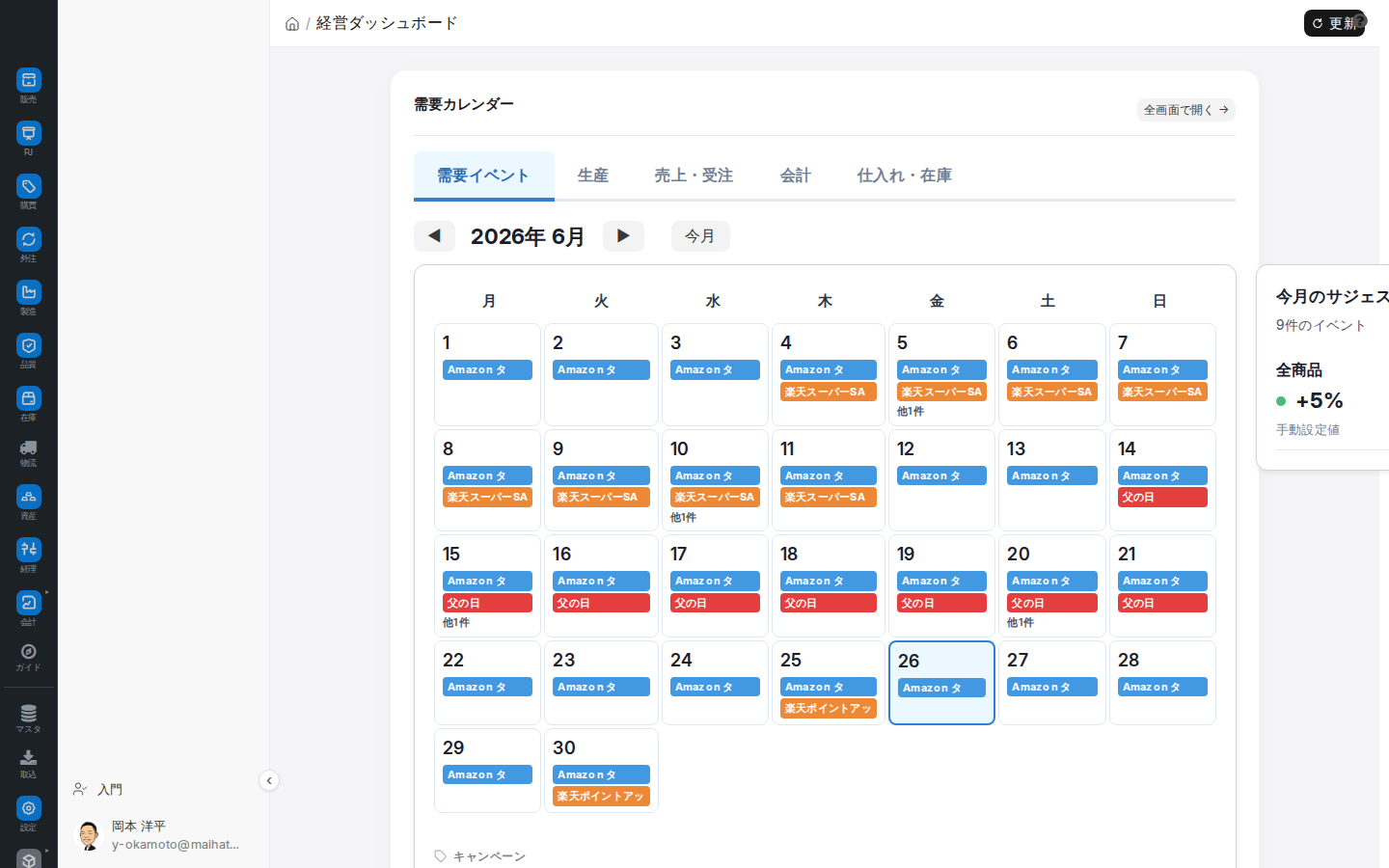Click 経営ダッシュボード breadcrumb text
This screenshot has height=868, width=1389.
point(387,23)
